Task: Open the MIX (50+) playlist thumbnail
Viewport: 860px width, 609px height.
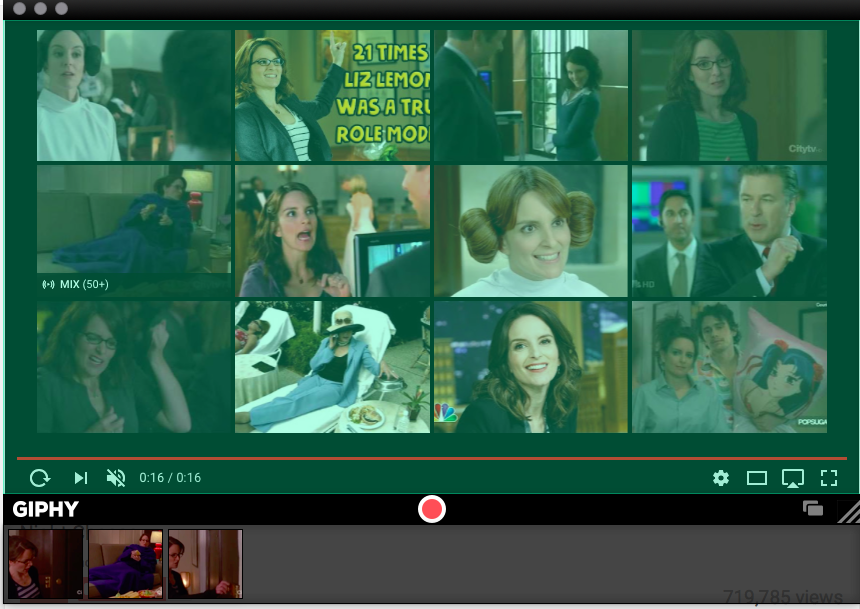Action: tap(134, 231)
